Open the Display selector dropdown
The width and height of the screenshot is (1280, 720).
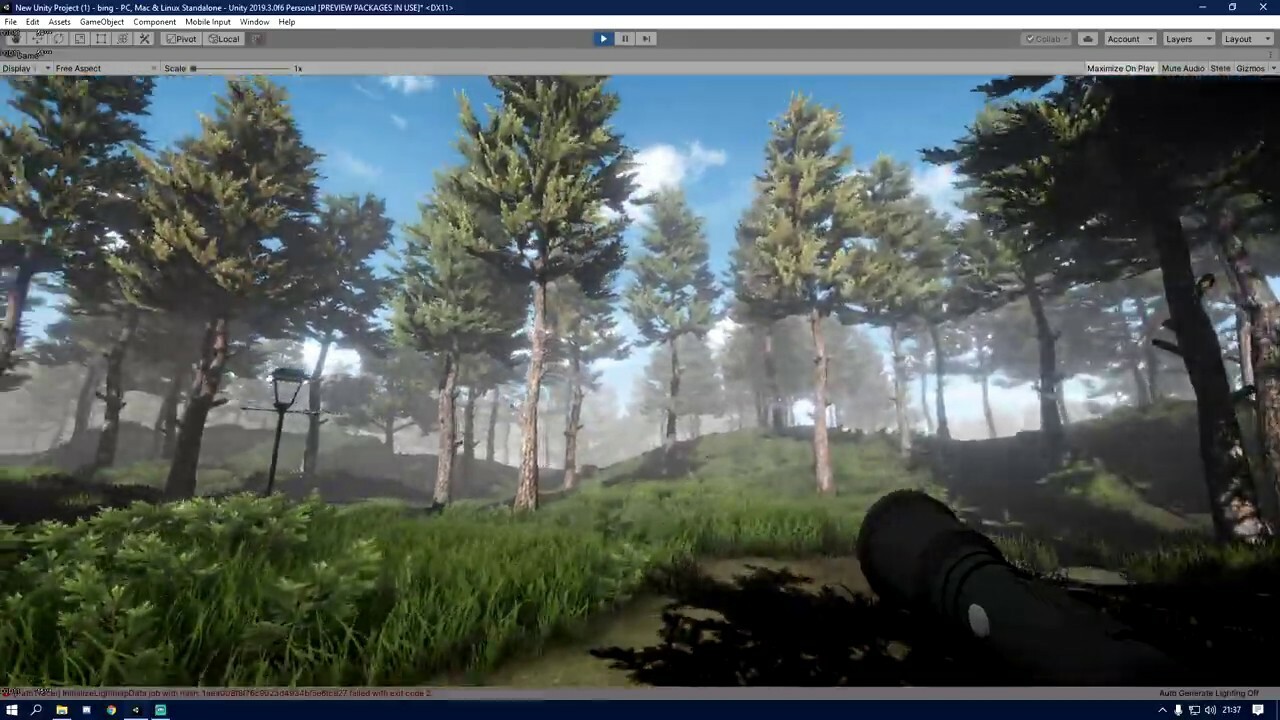point(25,68)
